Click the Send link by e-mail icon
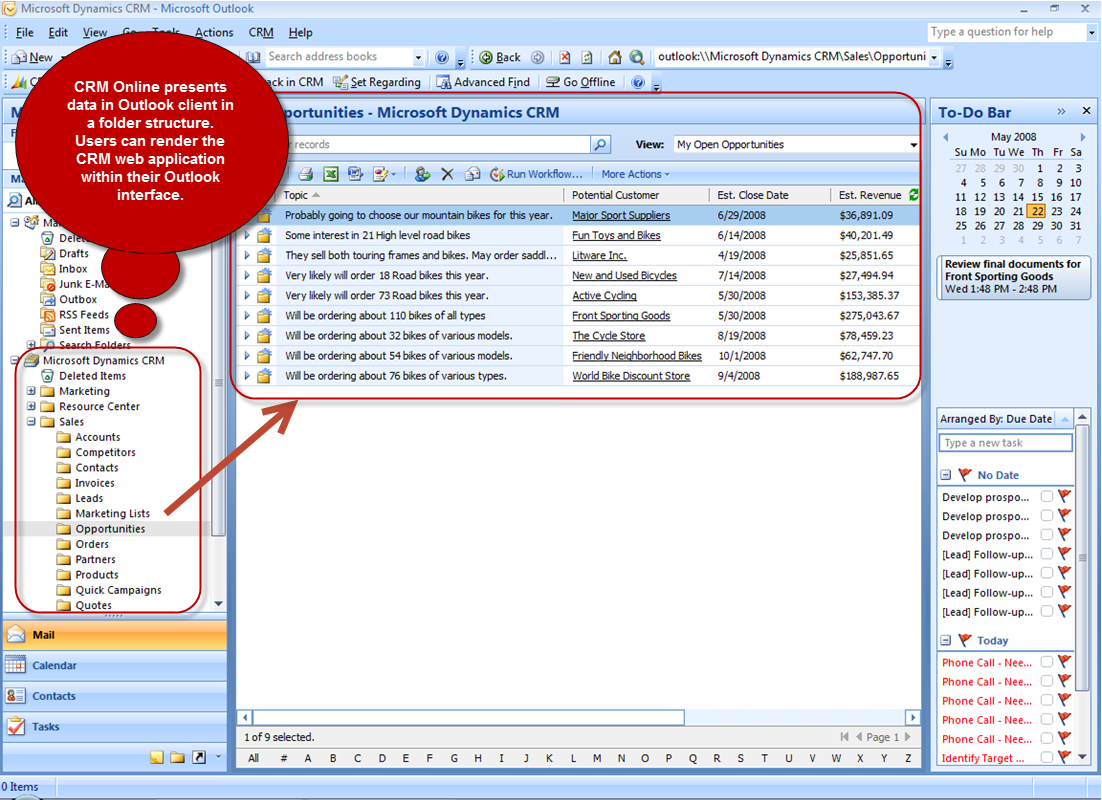The width and height of the screenshot is (1102, 800). [x=473, y=174]
